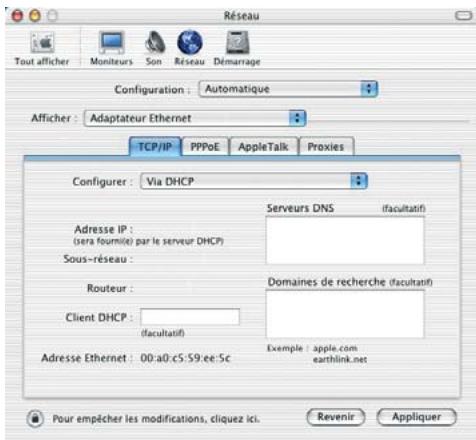Open the Démarrage disk icon
This screenshot has height=440, width=476.
[x=237, y=42]
